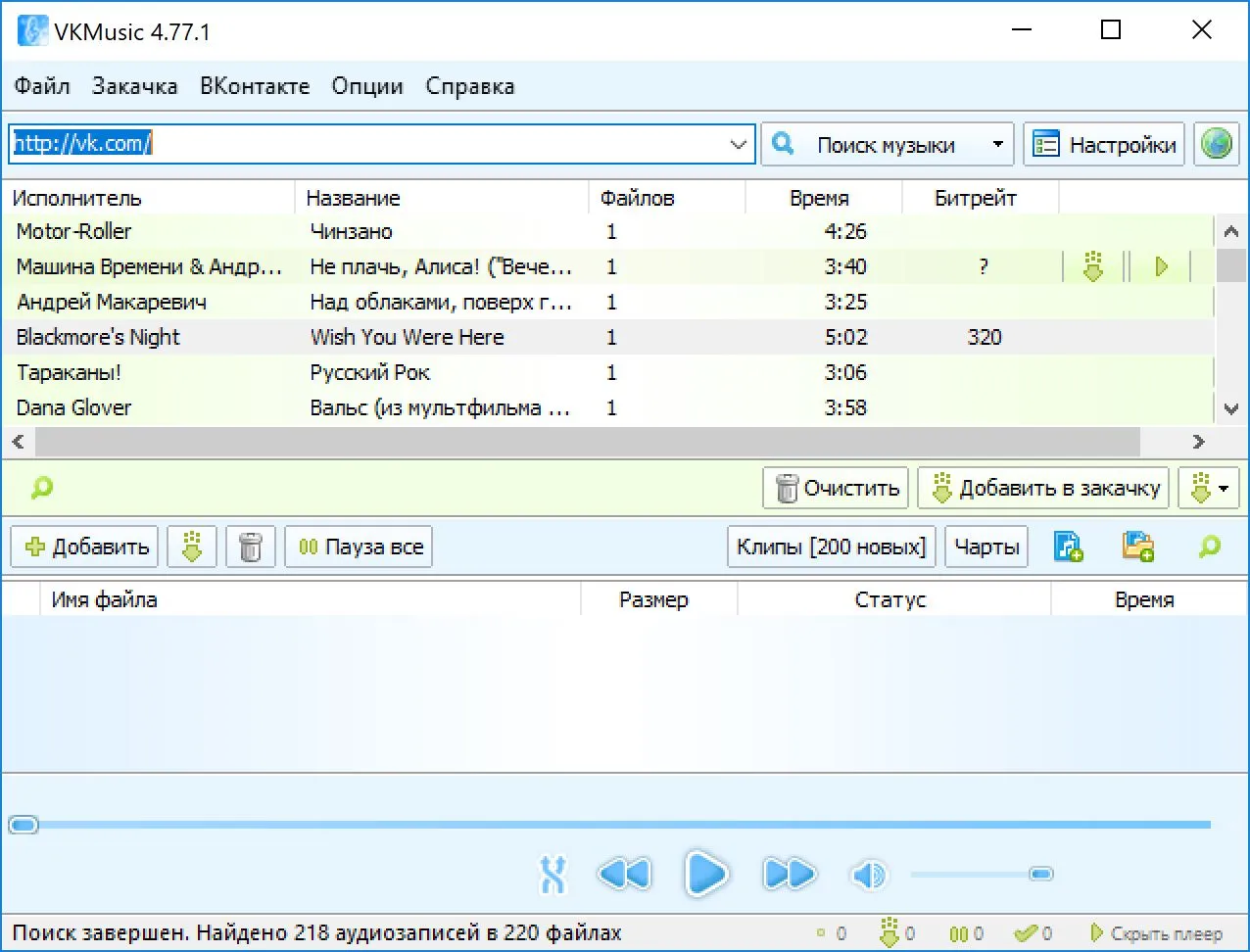Play the Машина Времени track via row arrow
The height and width of the screenshot is (952, 1250).
pos(1162,266)
